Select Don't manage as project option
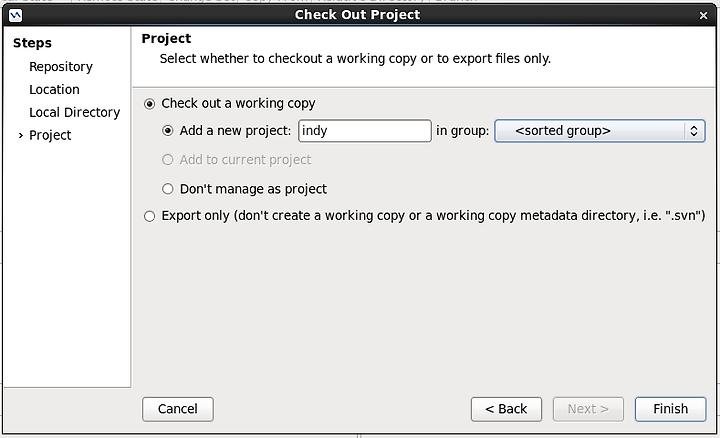This screenshot has height=438, width=720. (168, 189)
